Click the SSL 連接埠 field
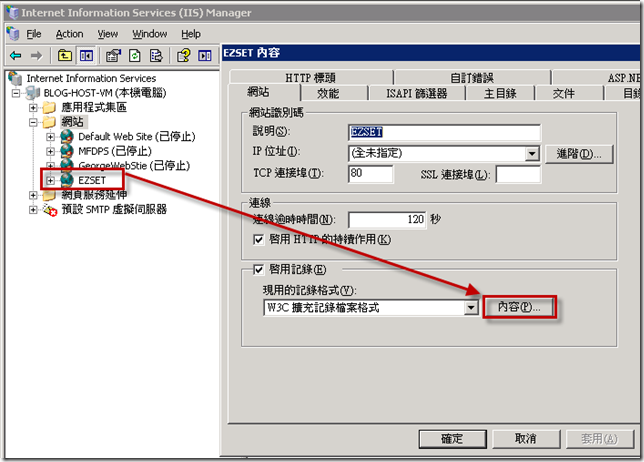Screen dimensions: 644x462 (518, 174)
